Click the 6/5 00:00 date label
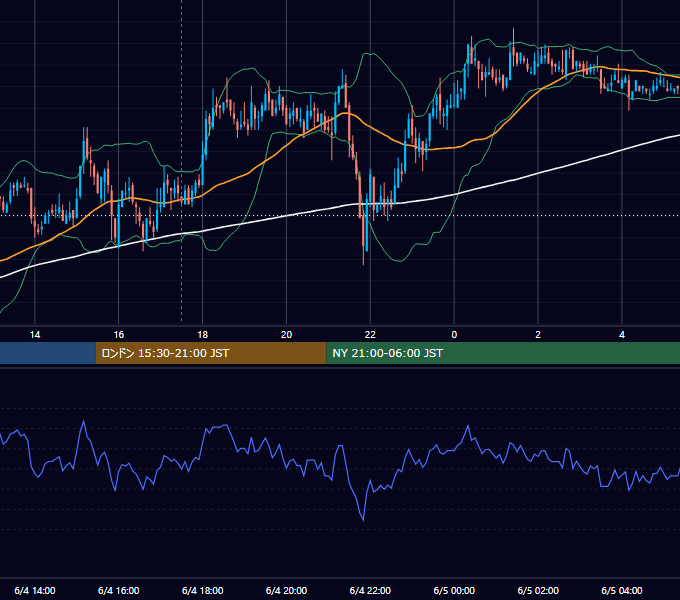 point(454,590)
